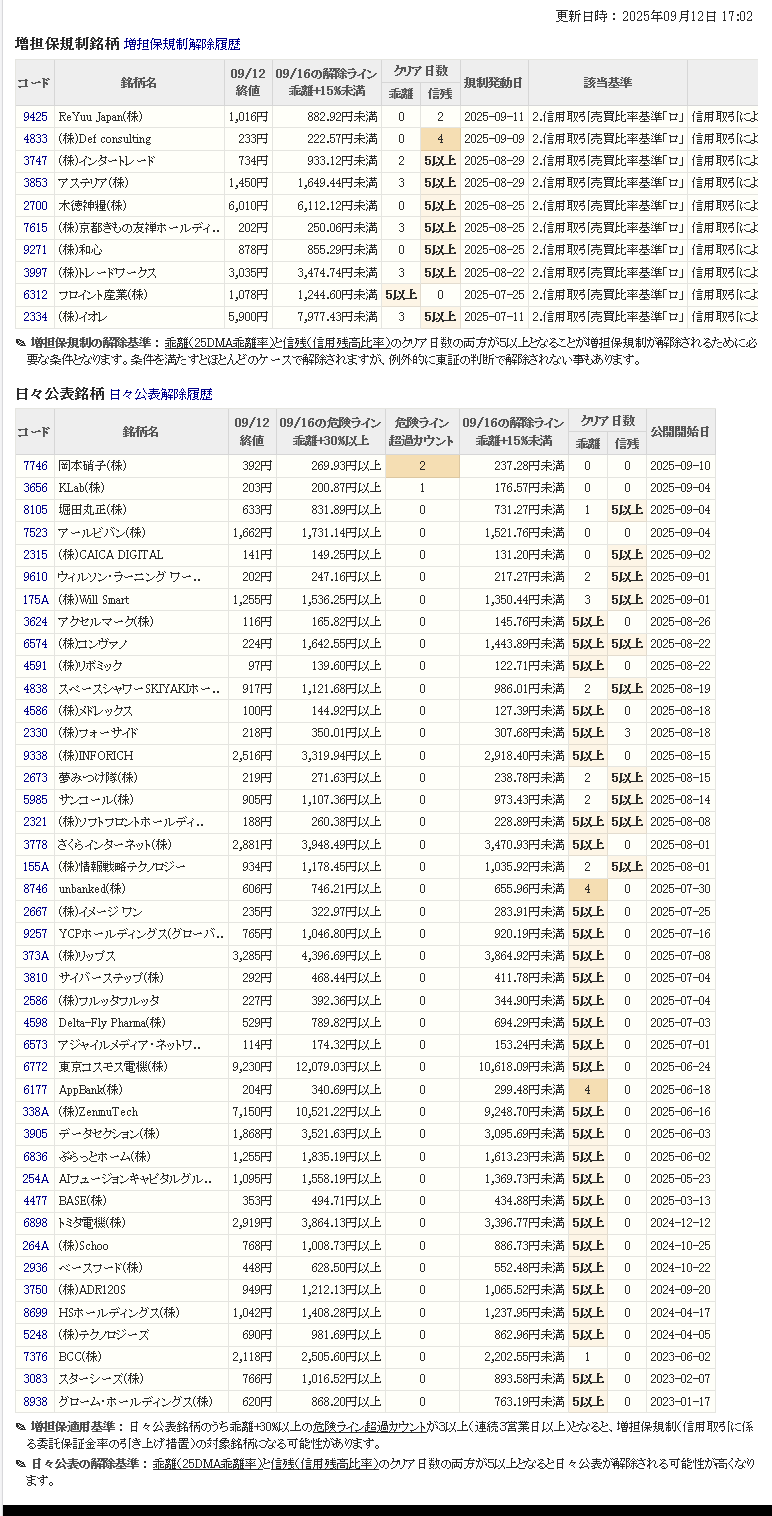The height and width of the screenshot is (1516, 772).
Task: Open stock code 338A link
Action: click(x=35, y=1112)
